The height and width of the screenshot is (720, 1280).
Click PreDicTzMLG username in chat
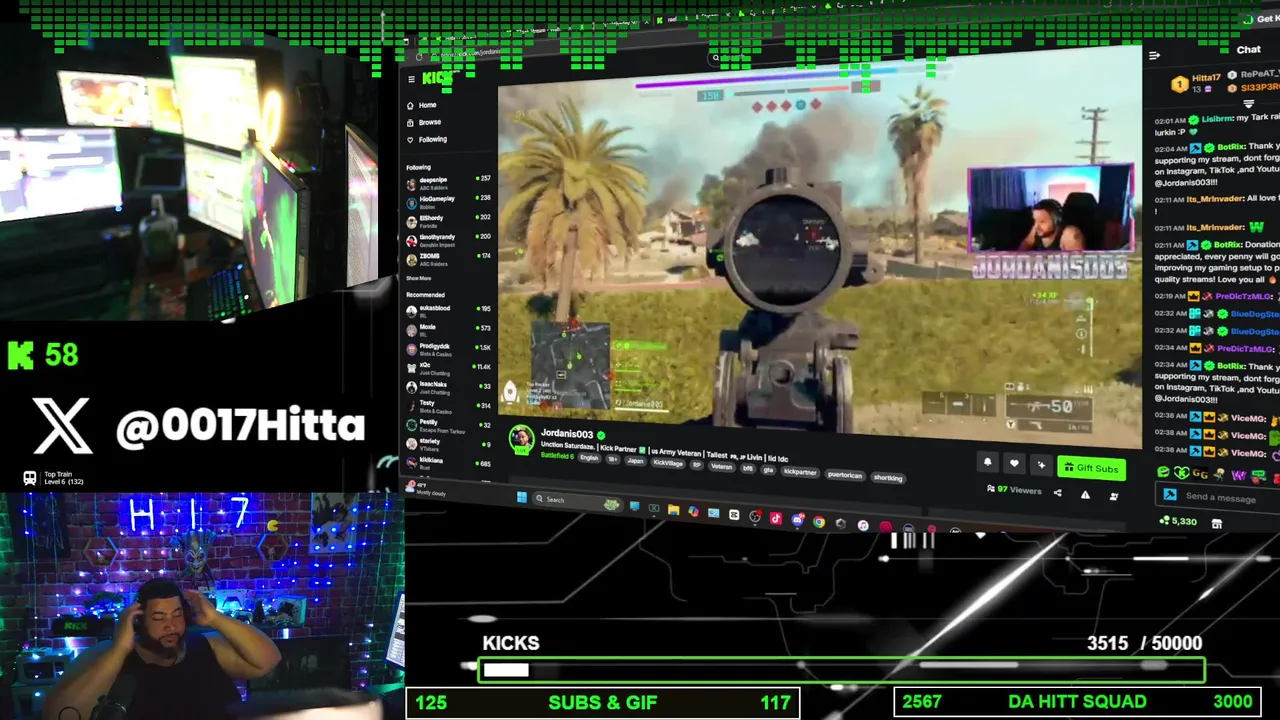pos(1243,296)
